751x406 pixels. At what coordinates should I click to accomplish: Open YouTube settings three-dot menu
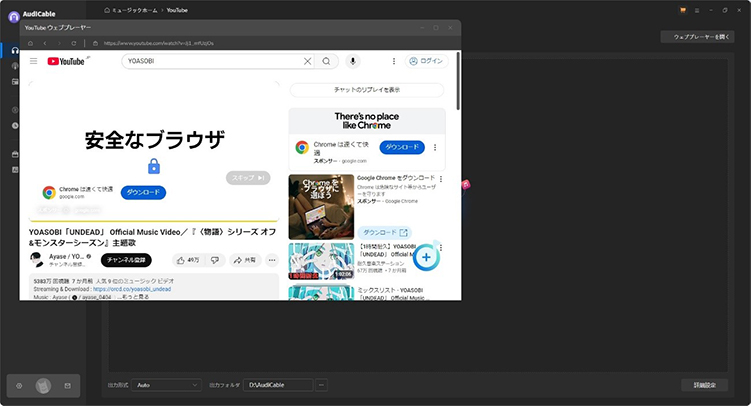(x=394, y=61)
